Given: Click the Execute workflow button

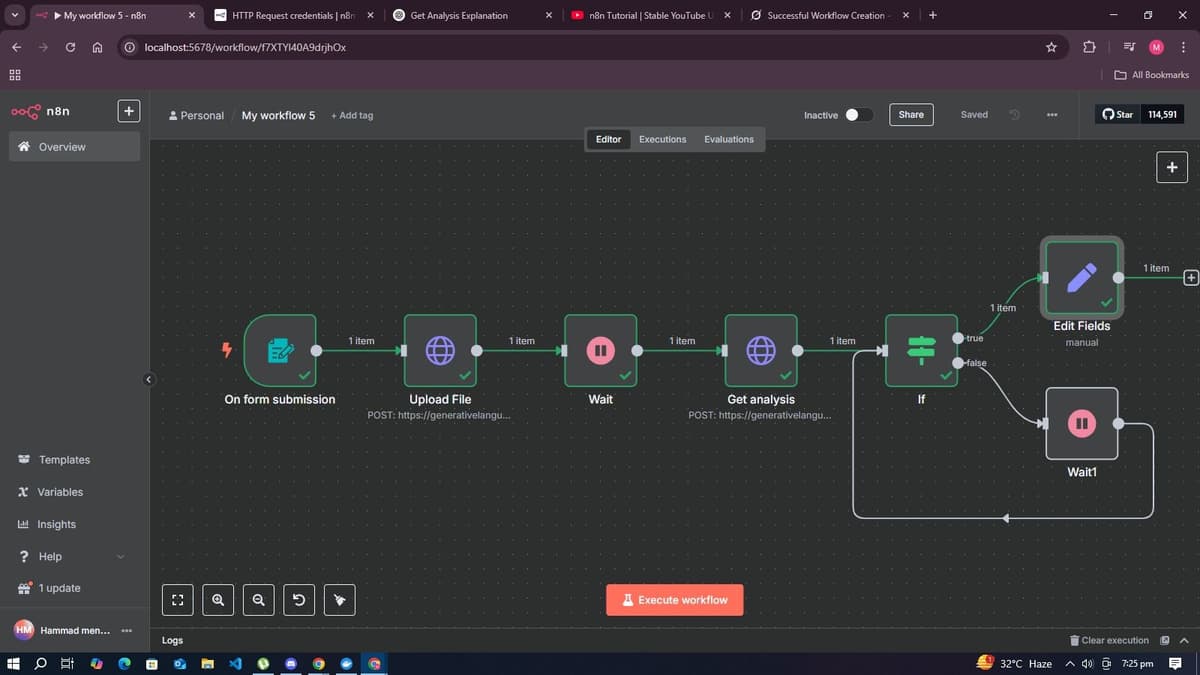Looking at the screenshot, I should coord(674,599).
